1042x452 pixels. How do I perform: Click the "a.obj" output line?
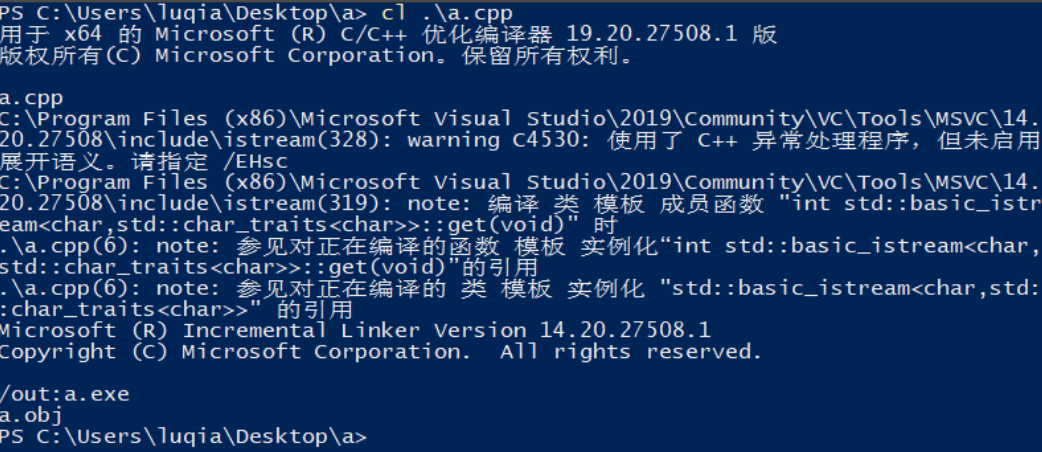(x=31, y=414)
